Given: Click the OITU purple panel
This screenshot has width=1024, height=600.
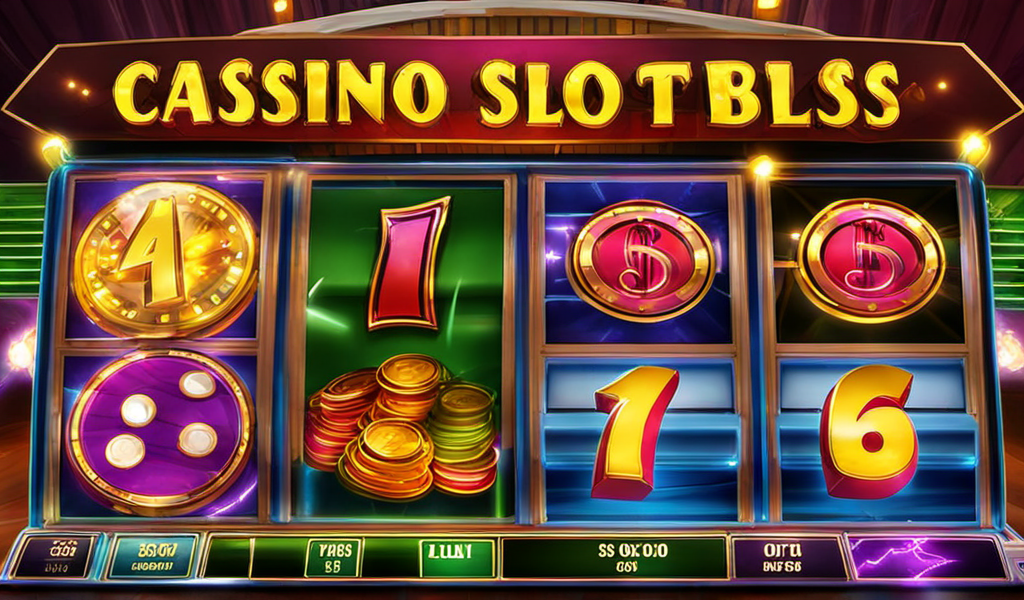Looking at the screenshot, I should point(788,558).
